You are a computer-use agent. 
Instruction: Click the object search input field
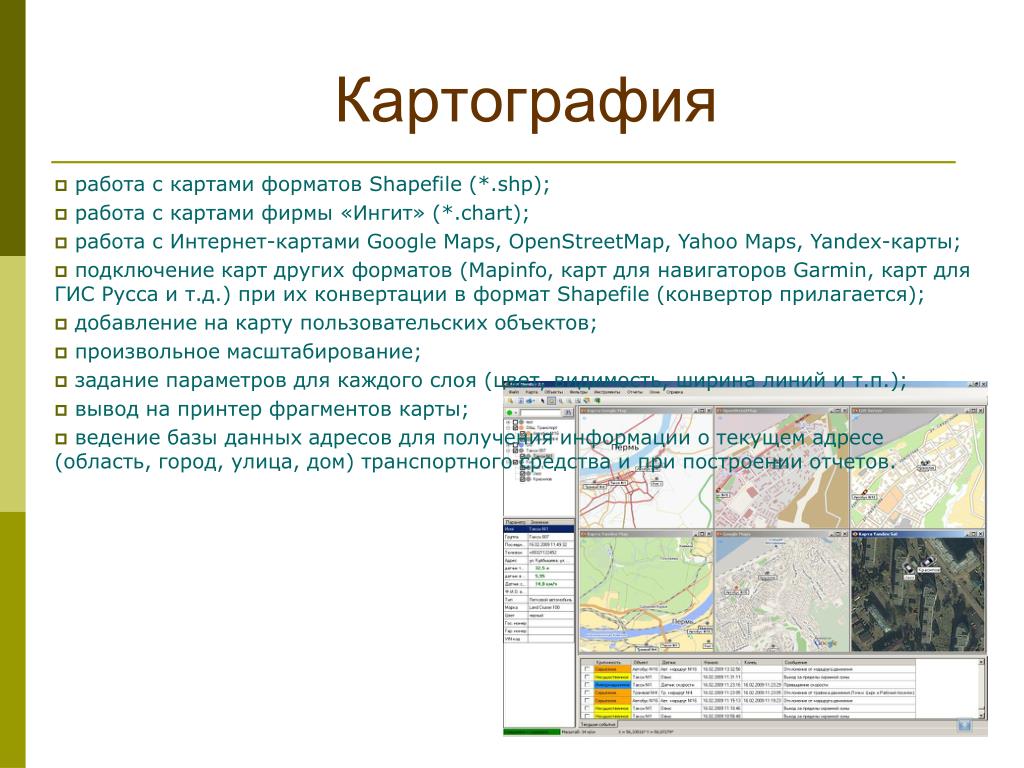541,412
